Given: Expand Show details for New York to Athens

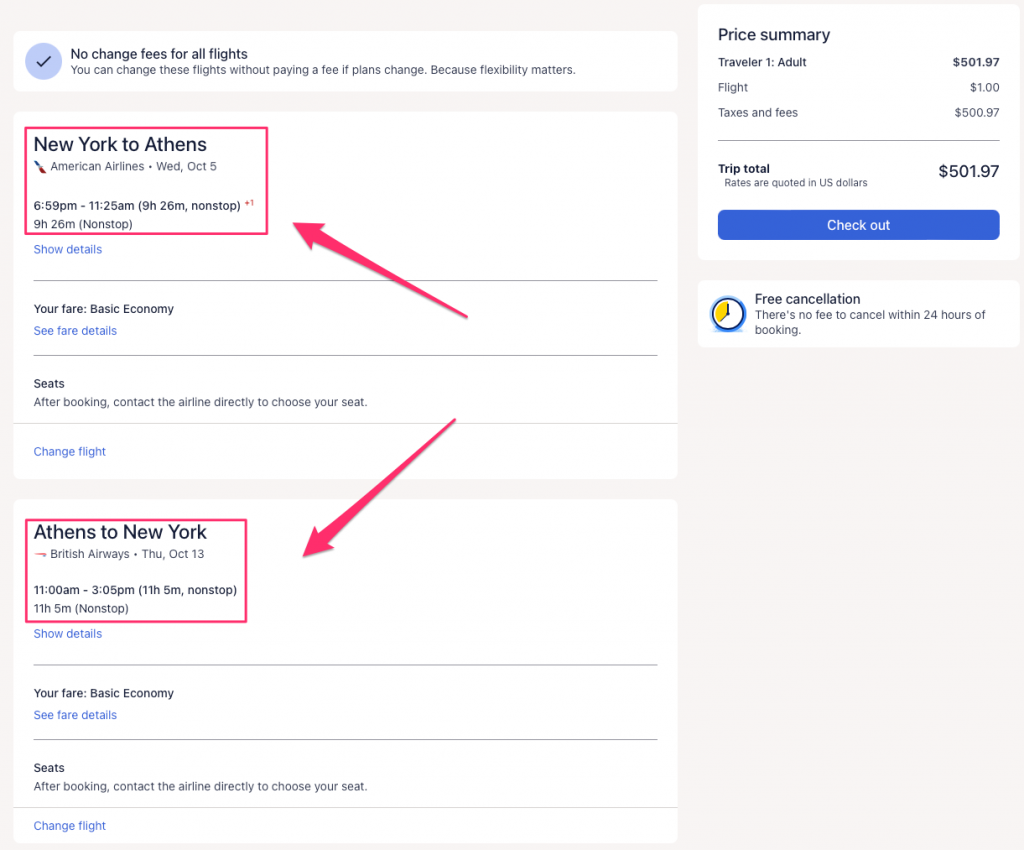Looking at the screenshot, I should click(67, 249).
